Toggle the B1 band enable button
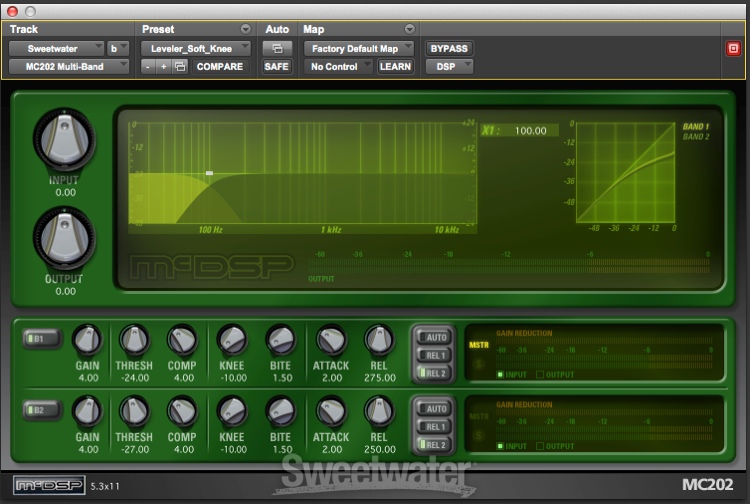The height and width of the screenshot is (504, 750). (42, 339)
